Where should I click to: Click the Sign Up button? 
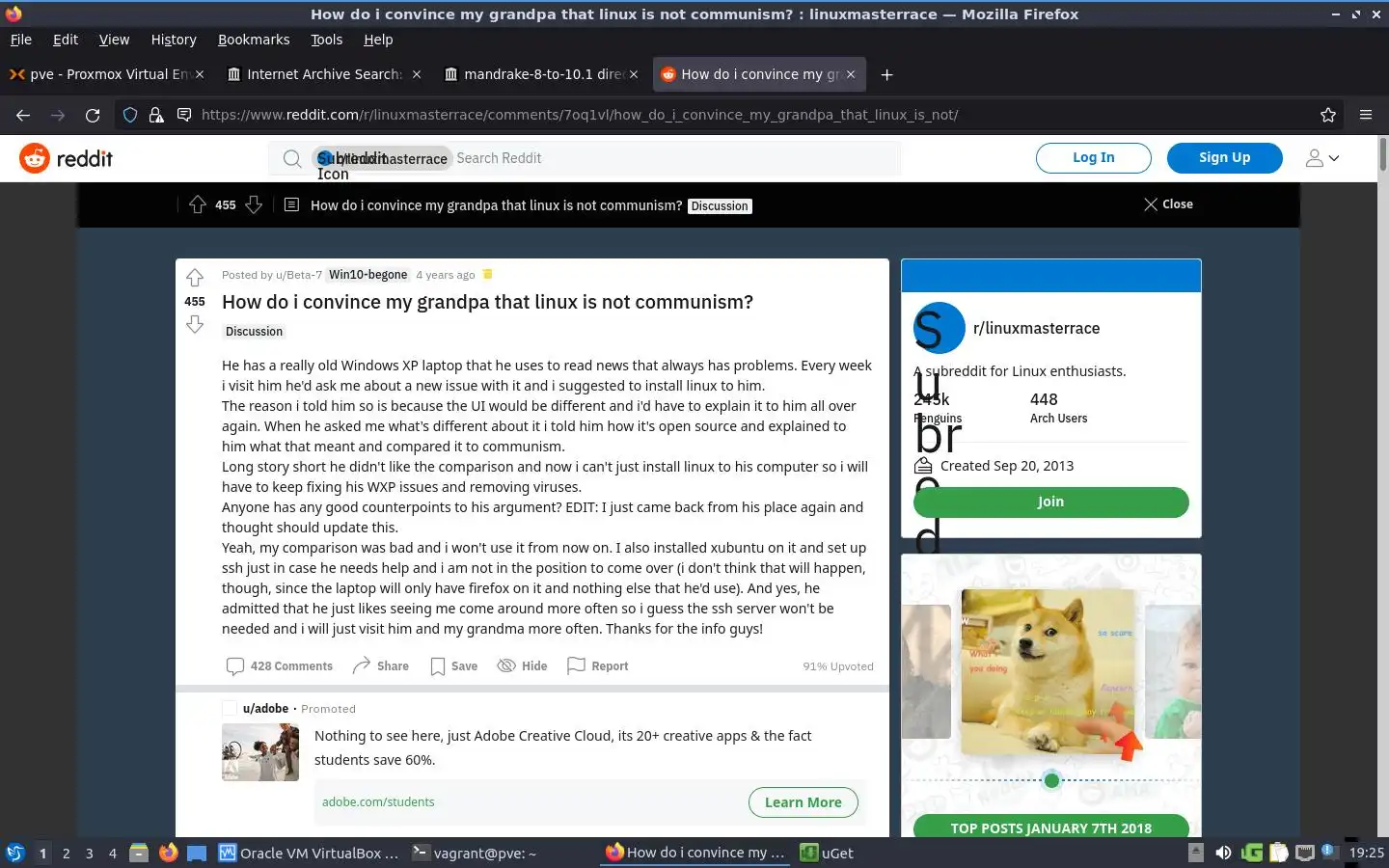(x=1225, y=158)
